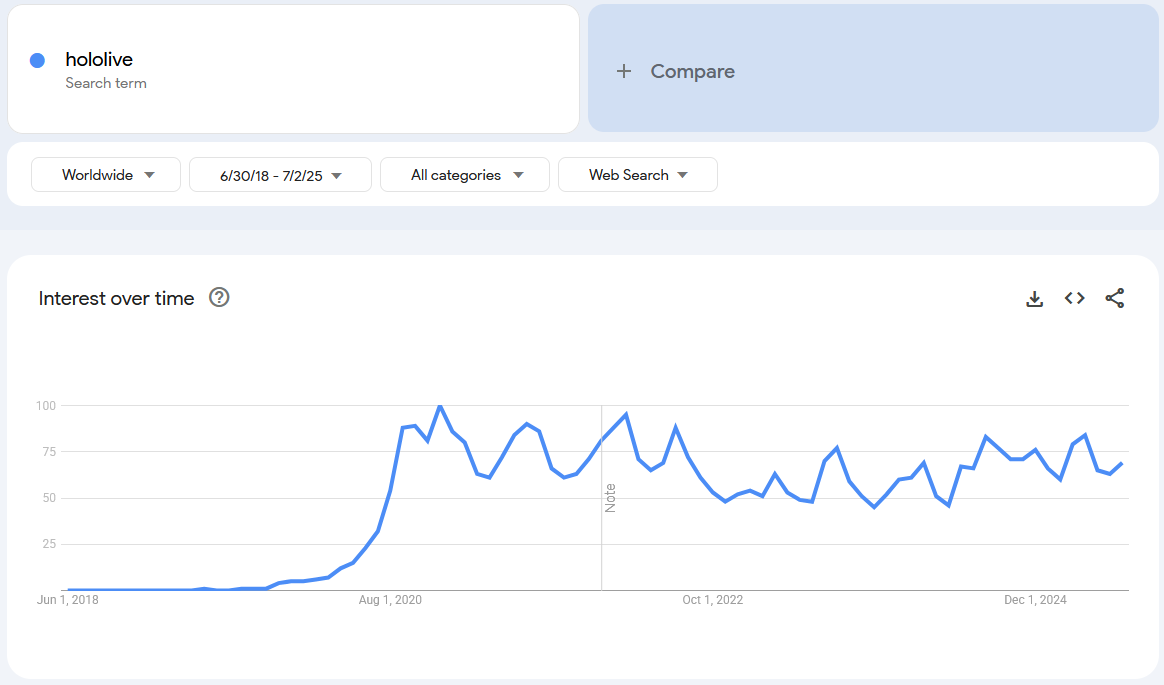Click the Search term label
The height and width of the screenshot is (685, 1164).
click(x=106, y=83)
